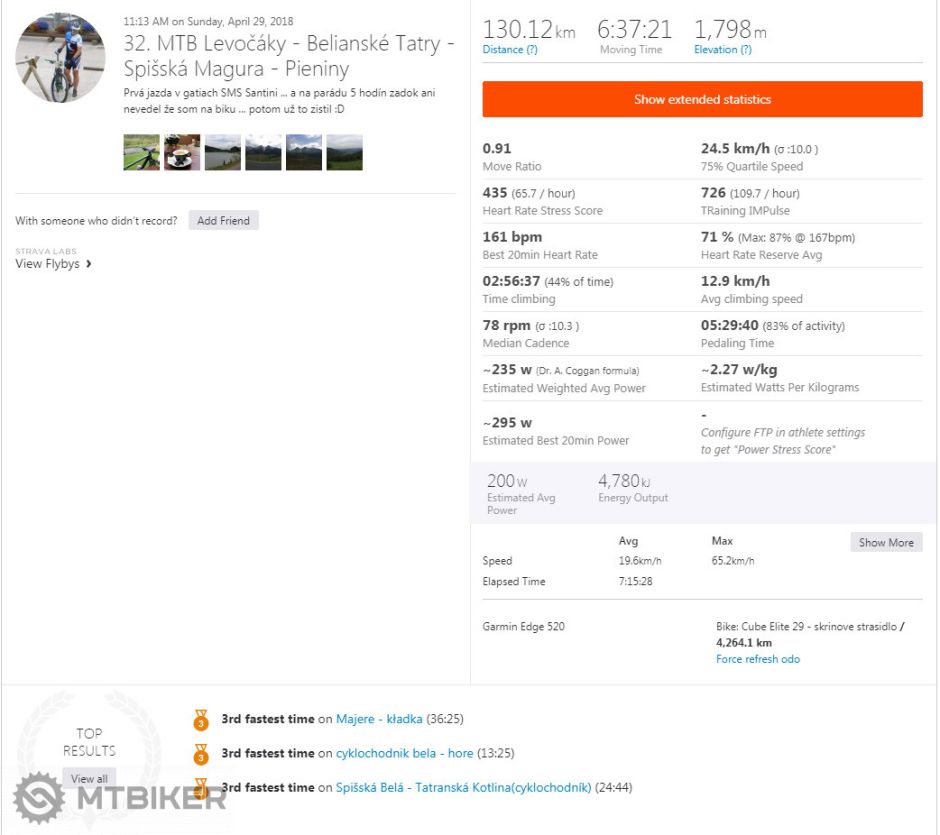Open the Majere - kładka segment link
Image resolution: width=940 pixels, height=835 pixels.
(x=379, y=719)
